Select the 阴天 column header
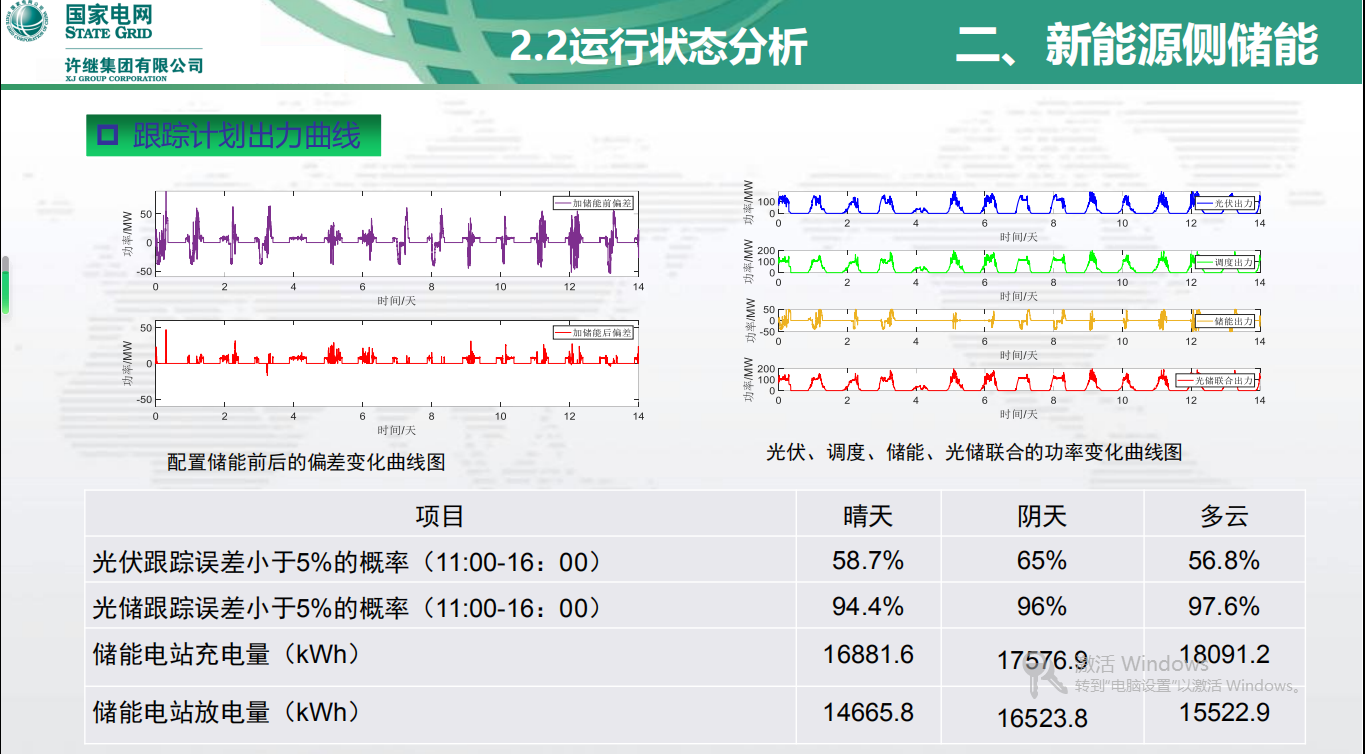This screenshot has height=754, width=1365. [x=1042, y=515]
